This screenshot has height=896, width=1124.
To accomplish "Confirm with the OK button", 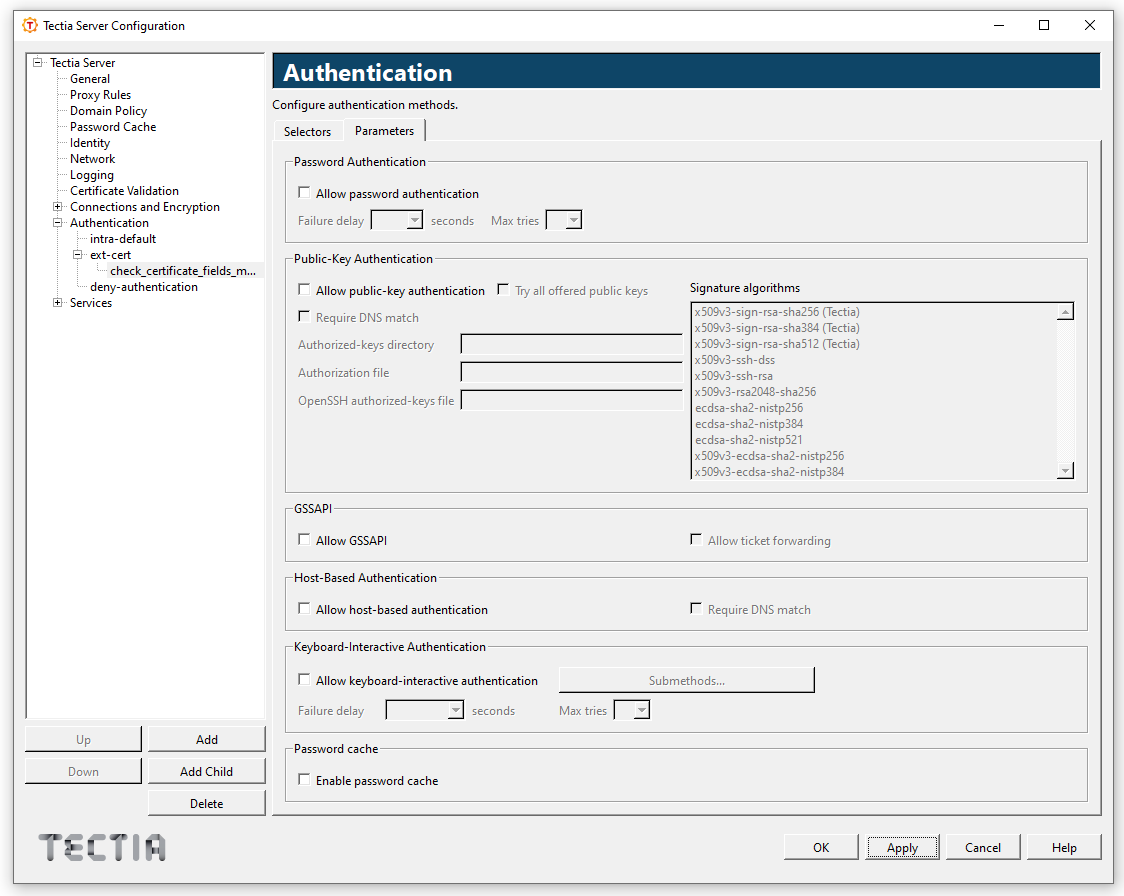I will click(x=821, y=847).
